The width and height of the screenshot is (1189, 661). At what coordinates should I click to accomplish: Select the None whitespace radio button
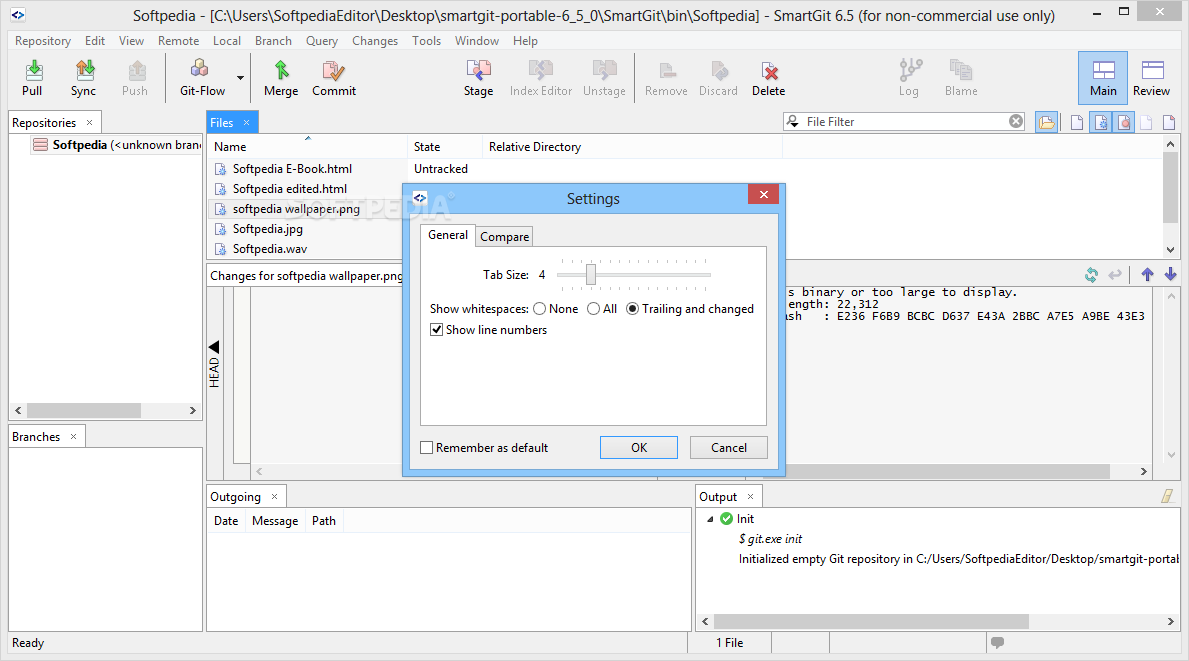(x=539, y=309)
